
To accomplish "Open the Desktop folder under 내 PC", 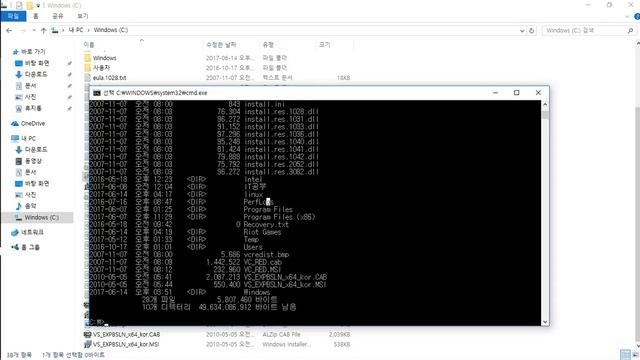I will click(x=32, y=184).
